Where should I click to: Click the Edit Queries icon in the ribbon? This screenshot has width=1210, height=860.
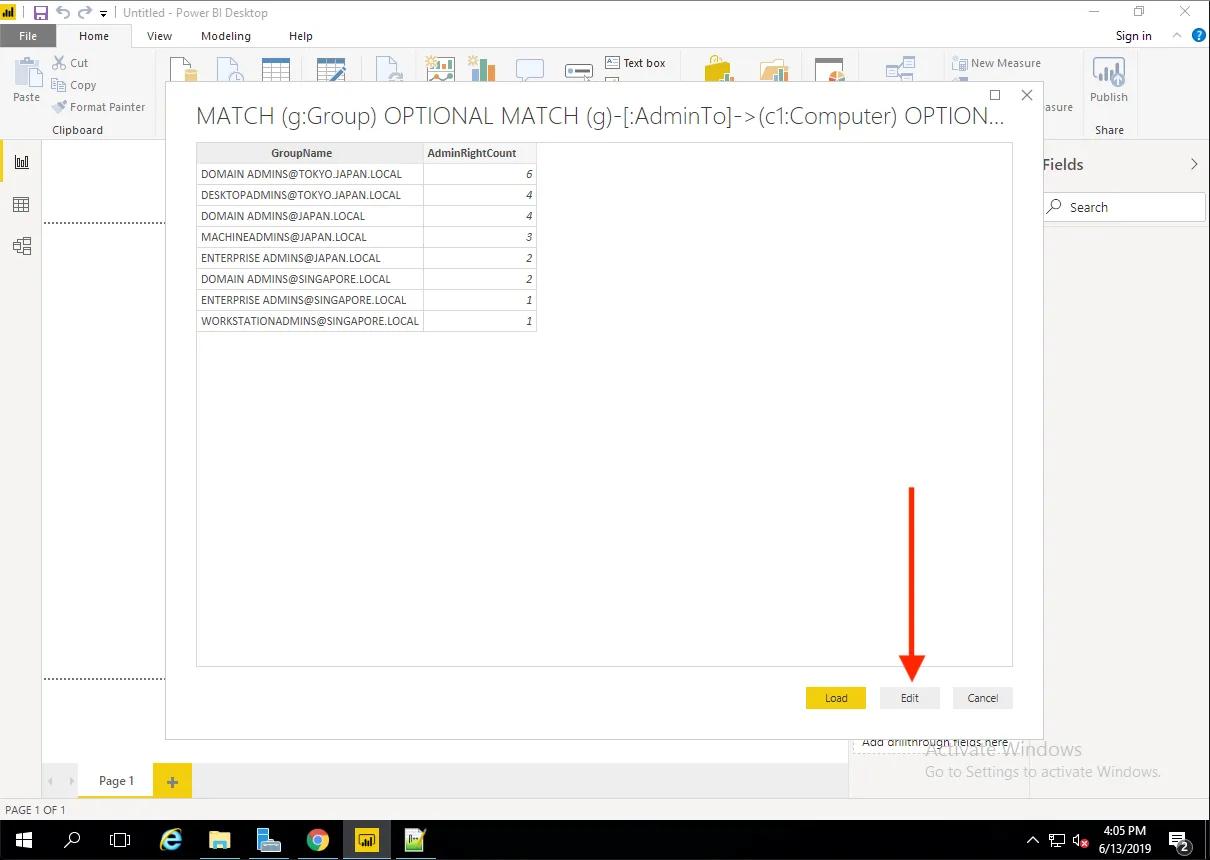click(x=331, y=68)
